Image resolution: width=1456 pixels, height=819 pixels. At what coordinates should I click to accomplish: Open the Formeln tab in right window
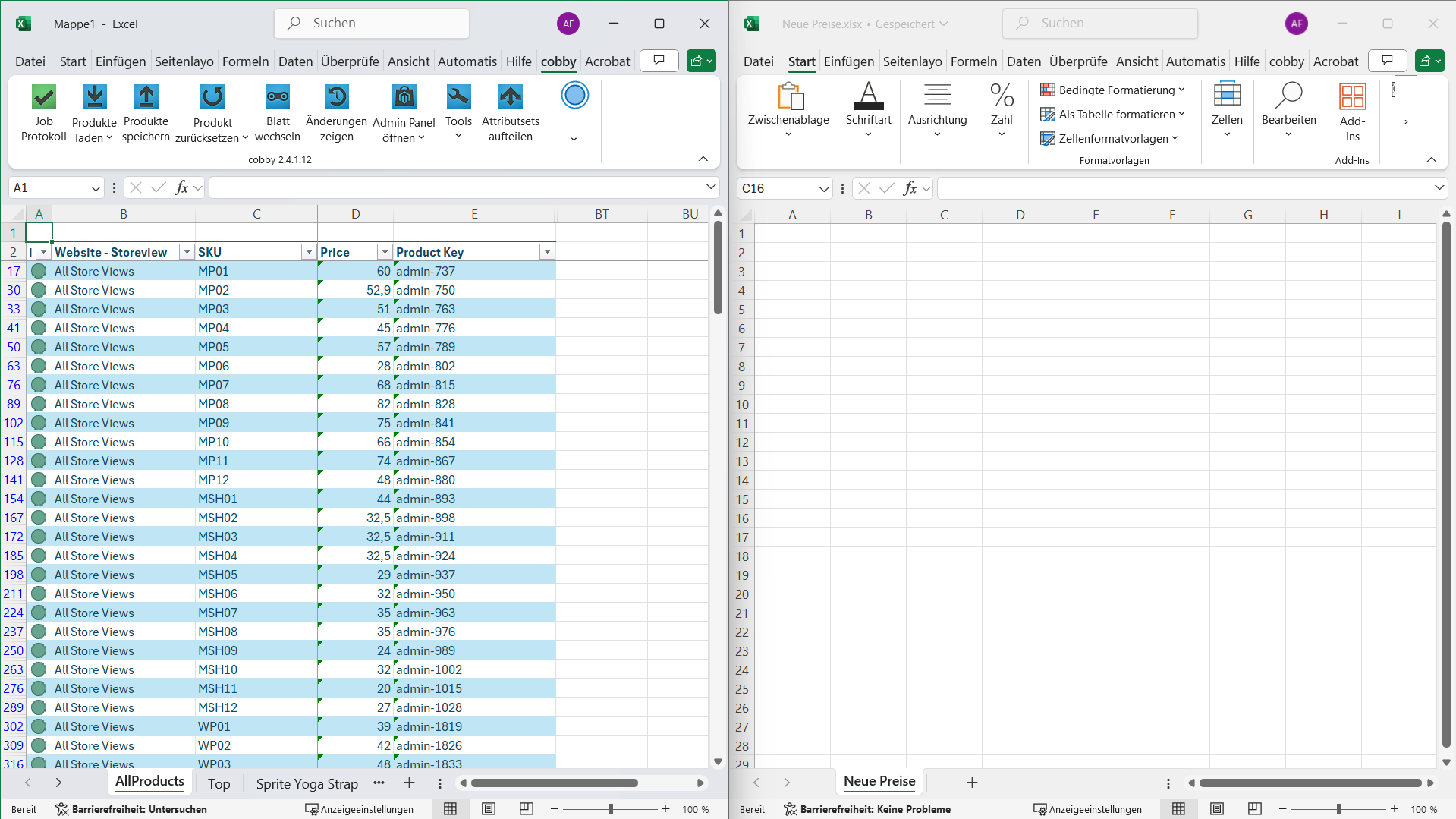tap(973, 61)
